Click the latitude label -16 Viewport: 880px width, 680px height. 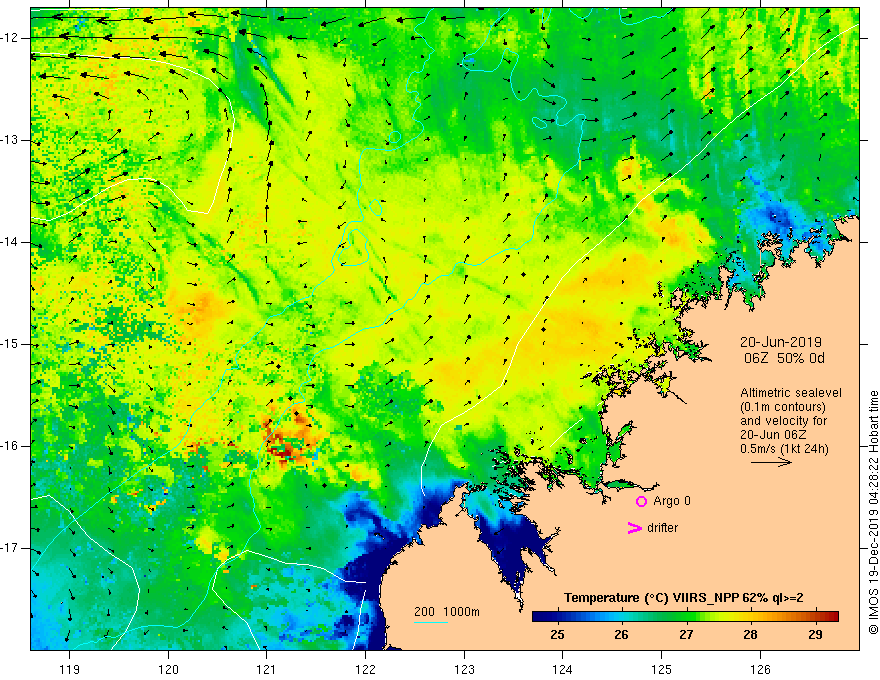pyautogui.click(x=11, y=446)
